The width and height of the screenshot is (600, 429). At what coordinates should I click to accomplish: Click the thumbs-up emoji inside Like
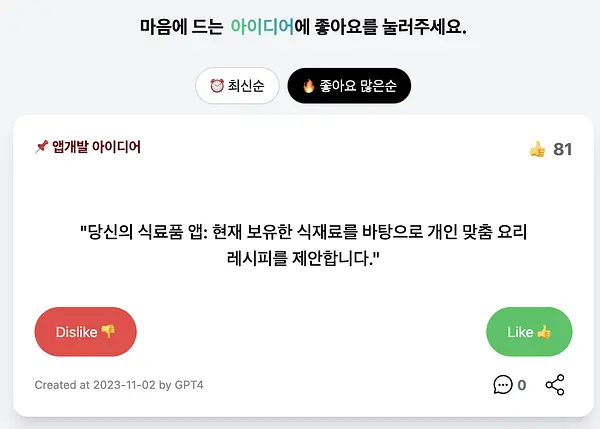coord(544,332)
